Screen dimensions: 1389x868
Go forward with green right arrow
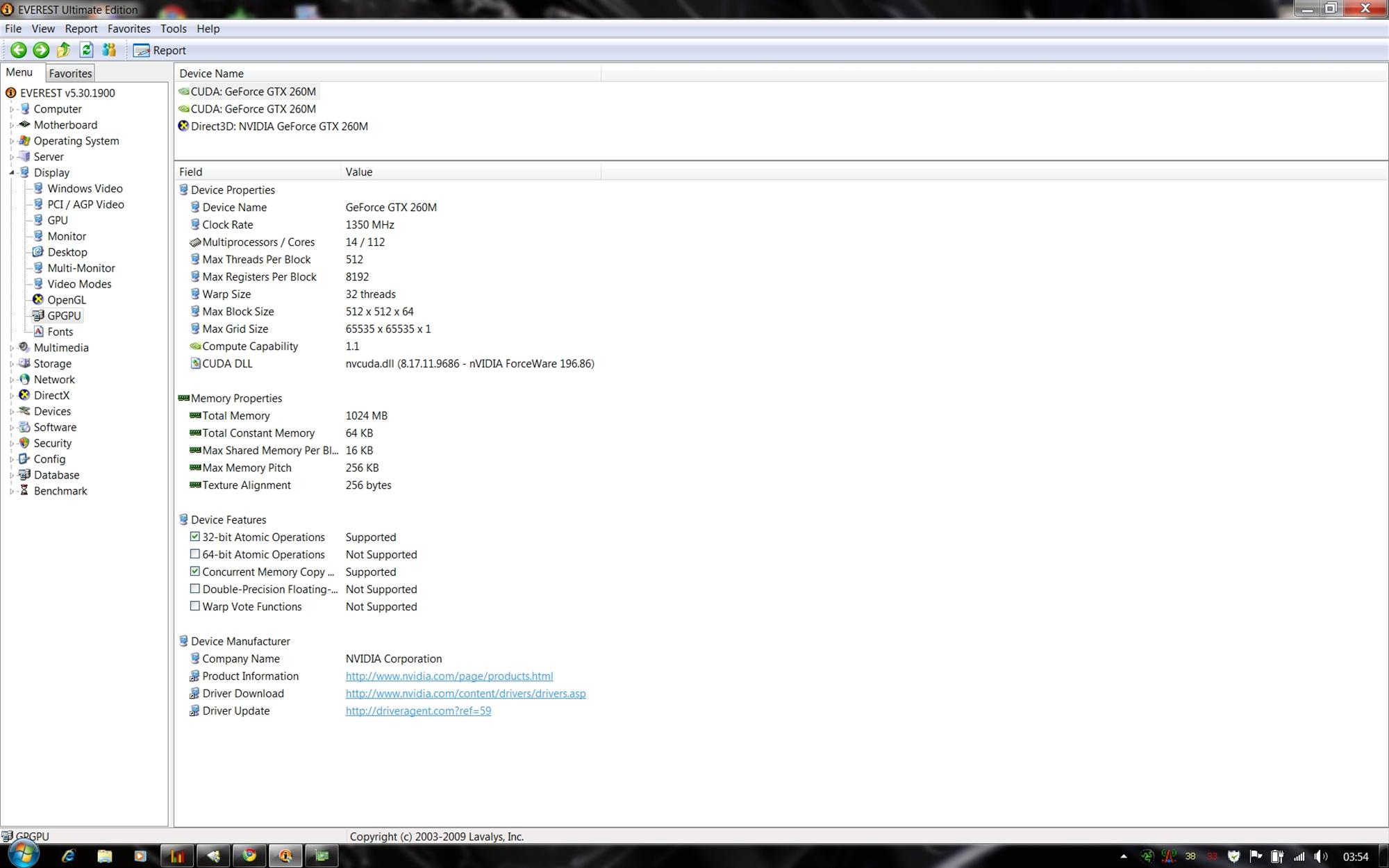tap(41, 50)
